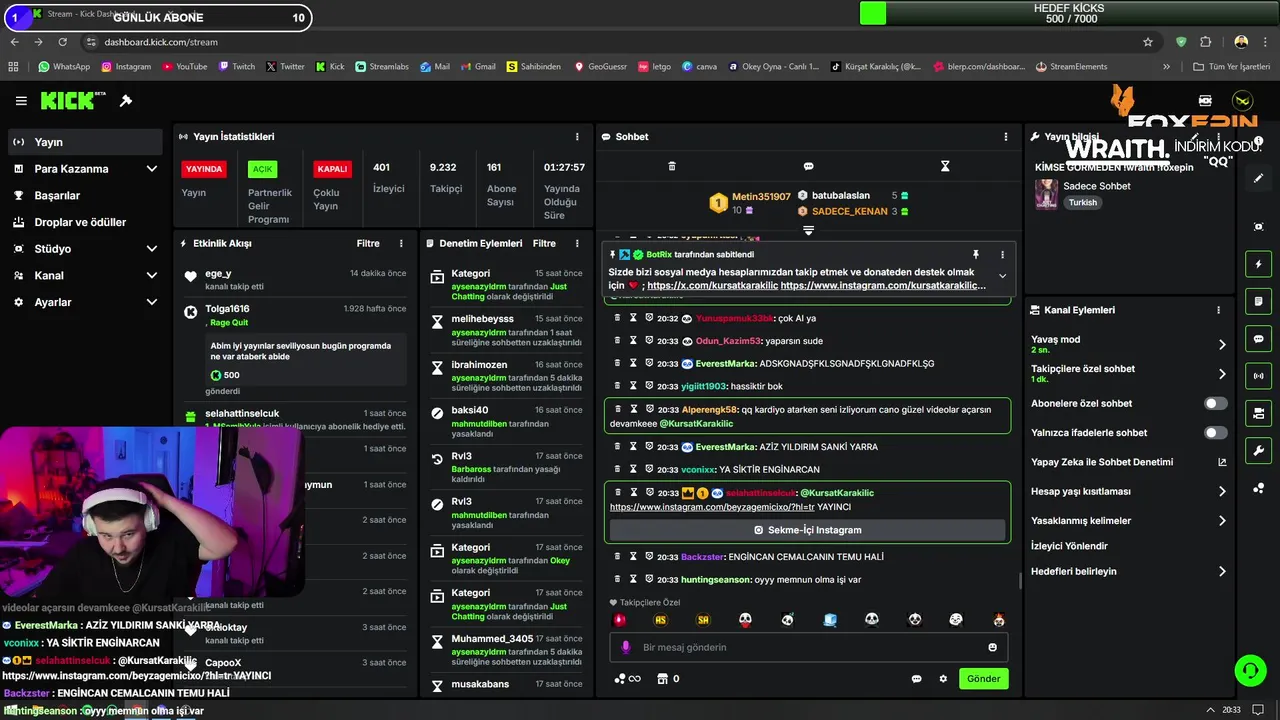Open Yavaş mod settings arrow
The height and width of the screenshot is (720, 1280).
1222,345
